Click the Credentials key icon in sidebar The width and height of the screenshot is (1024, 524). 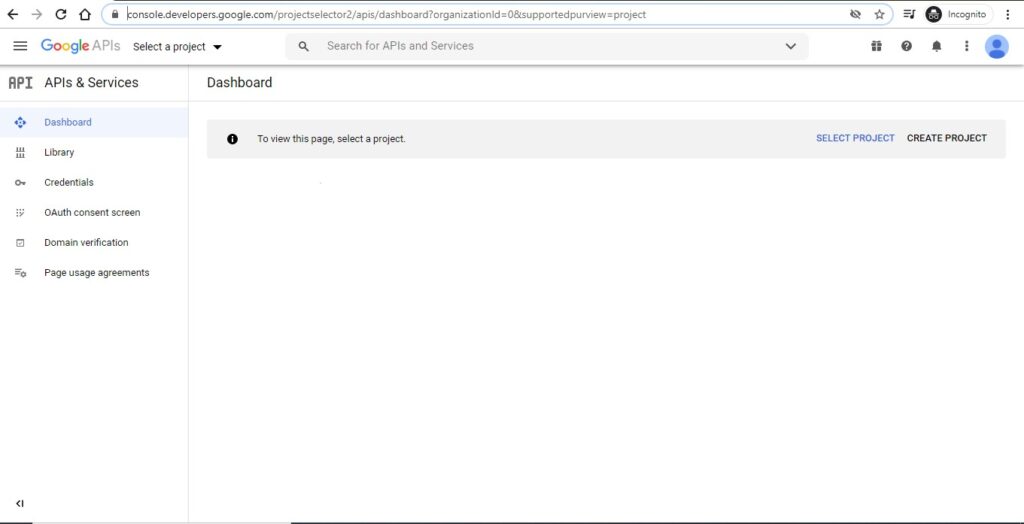coord(20,183)
